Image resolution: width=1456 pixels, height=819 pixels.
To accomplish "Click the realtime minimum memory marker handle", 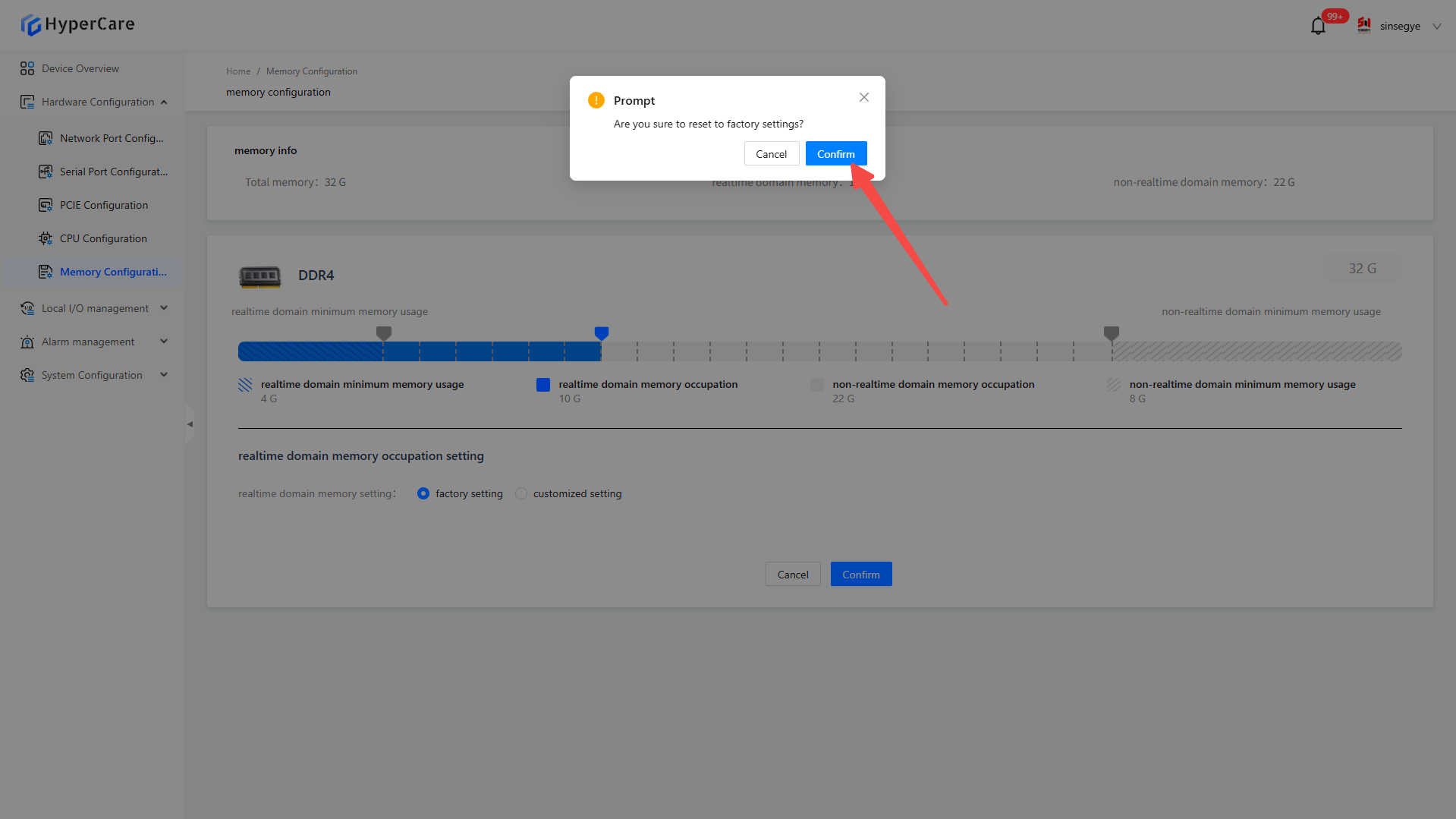I will pyautogui.click(x=384, y=333).
